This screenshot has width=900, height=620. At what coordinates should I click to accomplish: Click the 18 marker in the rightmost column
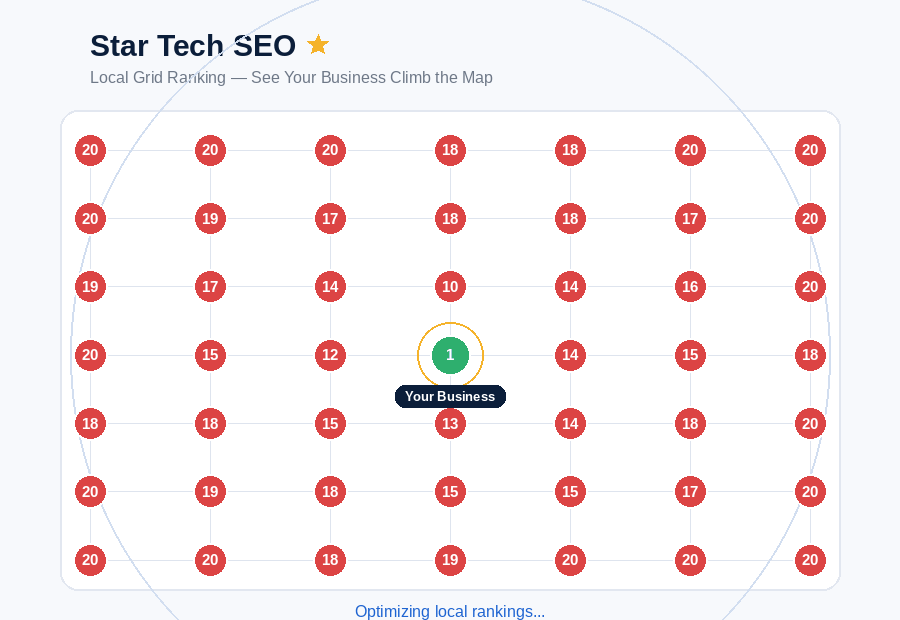click(810, 355)
